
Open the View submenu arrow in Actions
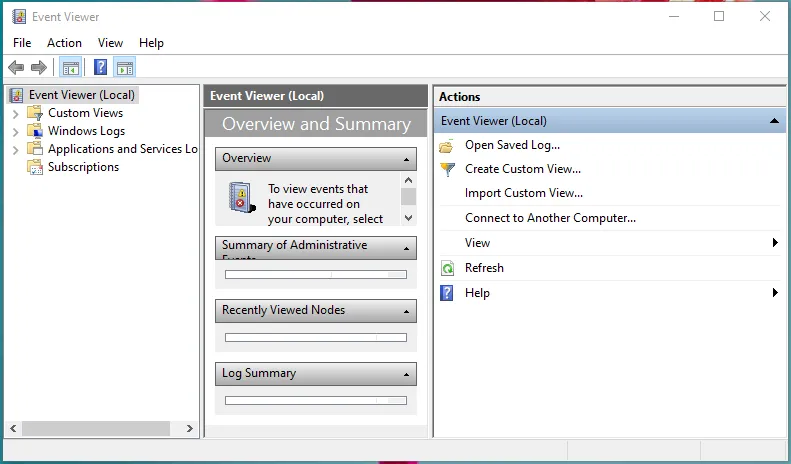point(775,243)
